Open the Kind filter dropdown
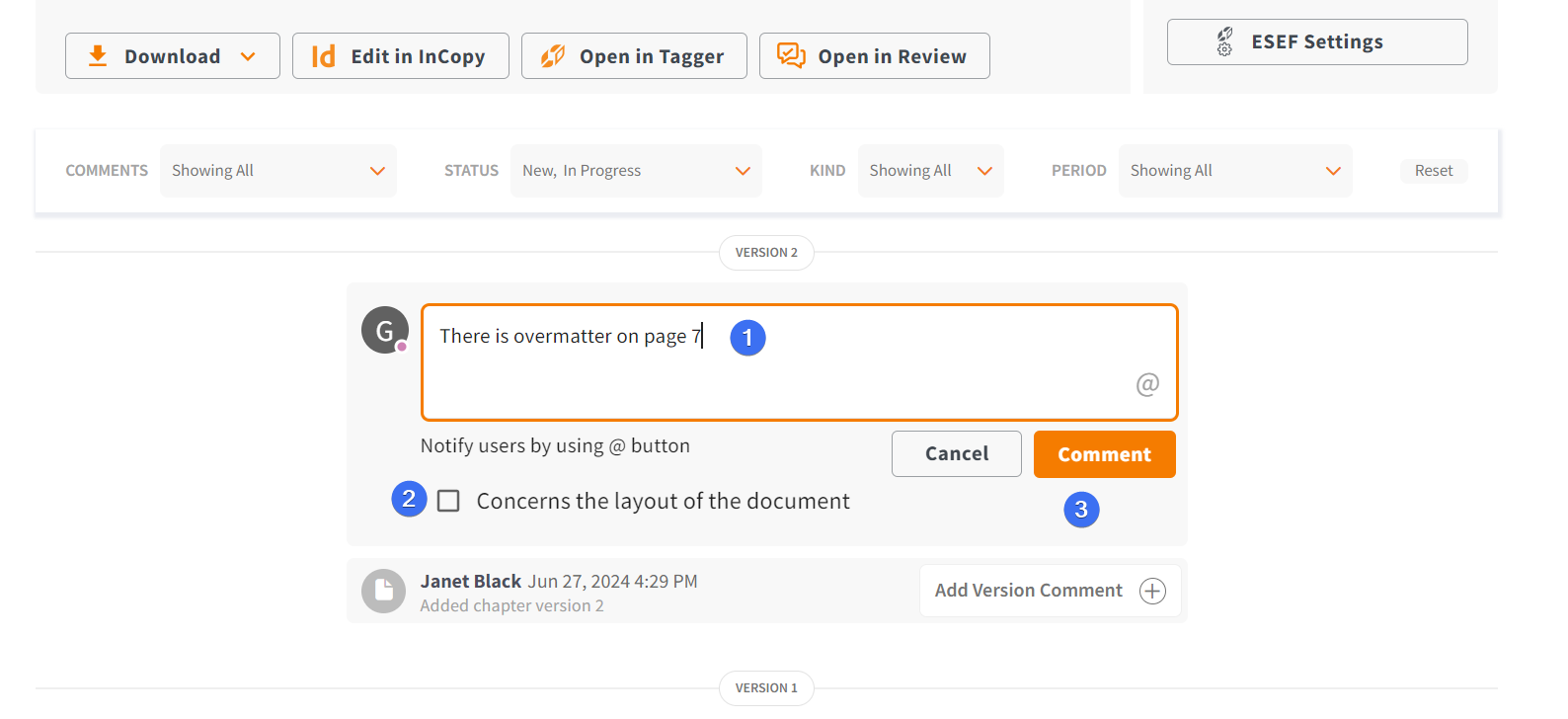 click(x=931, y=171)
